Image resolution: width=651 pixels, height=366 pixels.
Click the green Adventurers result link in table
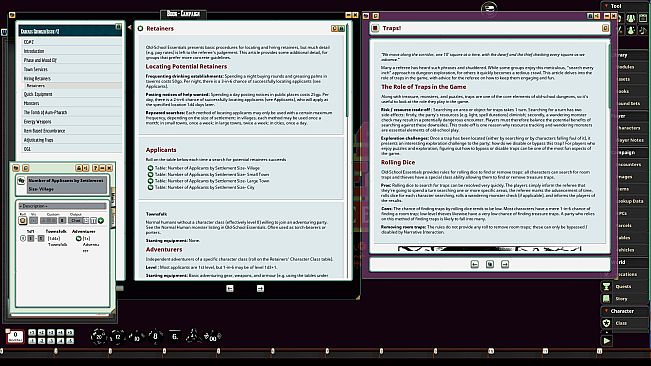(x=78, y=238)
